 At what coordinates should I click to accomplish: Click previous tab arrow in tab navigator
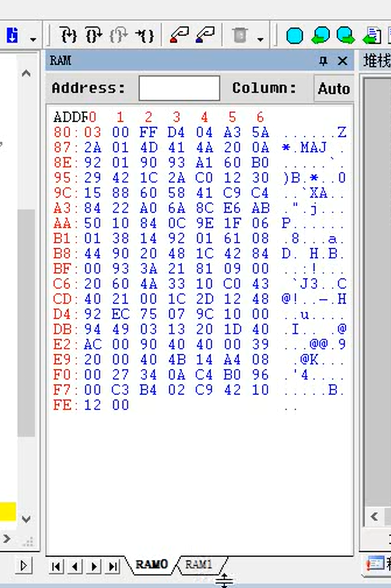click(75, 566)
